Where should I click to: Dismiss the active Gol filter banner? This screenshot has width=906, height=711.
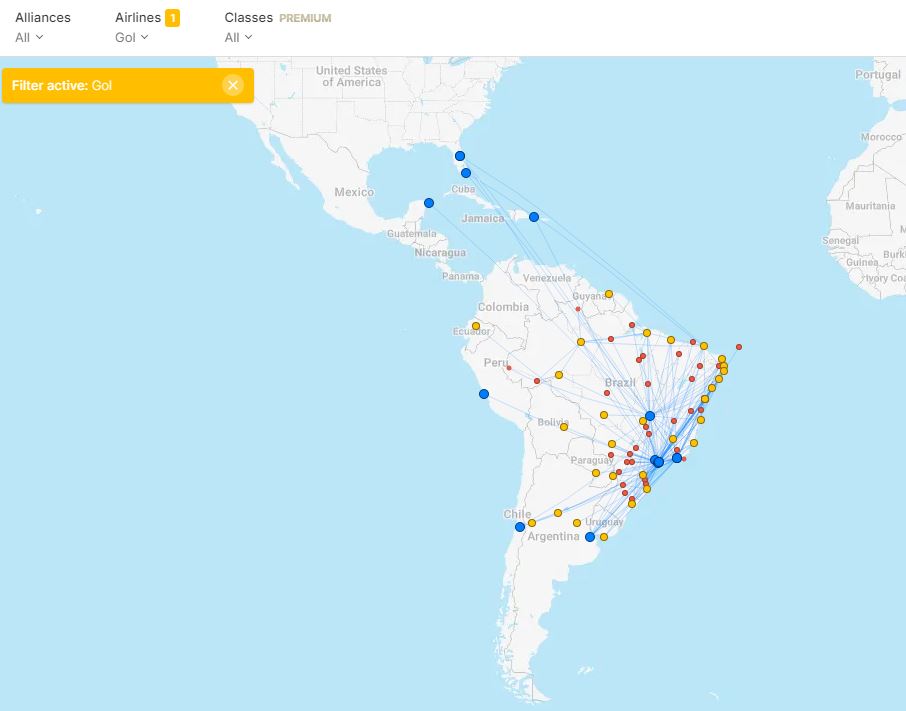click(x=233, y=85)
